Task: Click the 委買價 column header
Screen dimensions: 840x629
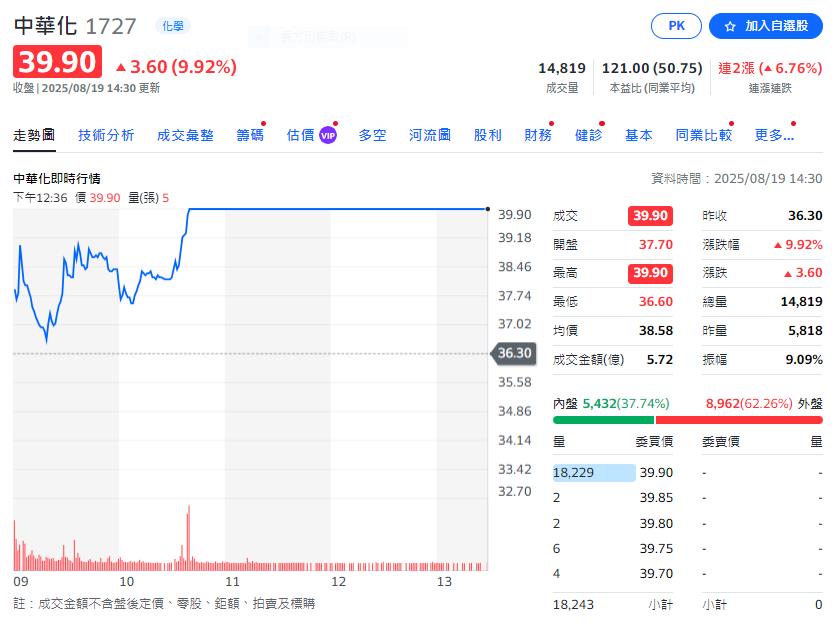Action: pyautogui.click(x=654, y=441)
